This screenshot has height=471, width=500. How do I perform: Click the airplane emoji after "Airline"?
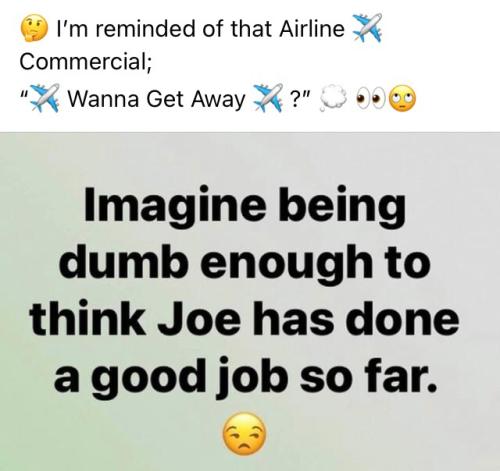point(367,27)
